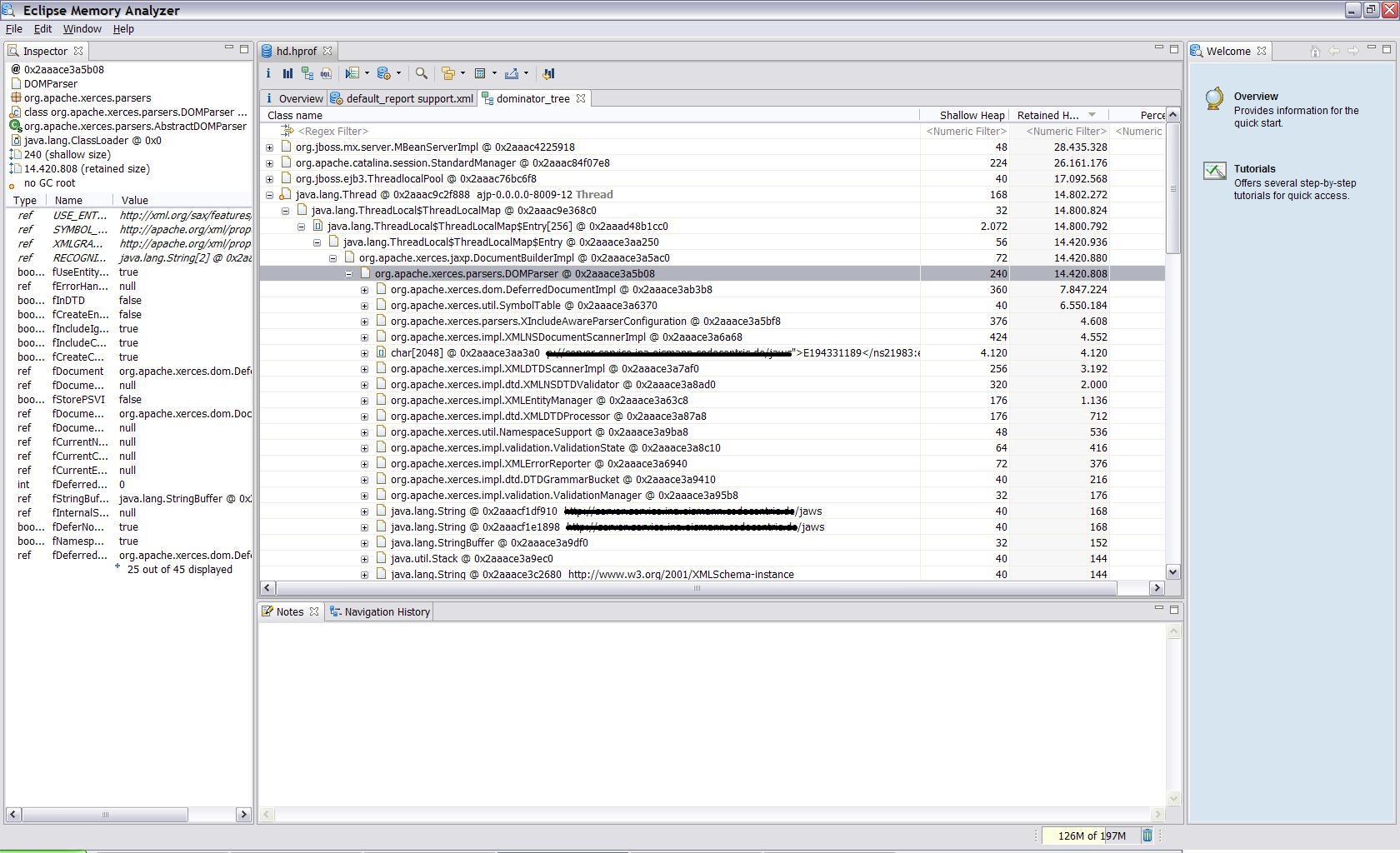Collapse ThreadLocal$ThreadLocalMap node

tap(285, 211)
